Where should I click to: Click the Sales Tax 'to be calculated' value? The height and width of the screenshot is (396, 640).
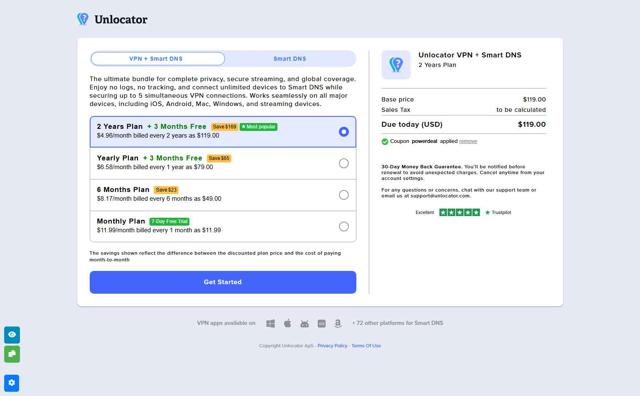521,110
